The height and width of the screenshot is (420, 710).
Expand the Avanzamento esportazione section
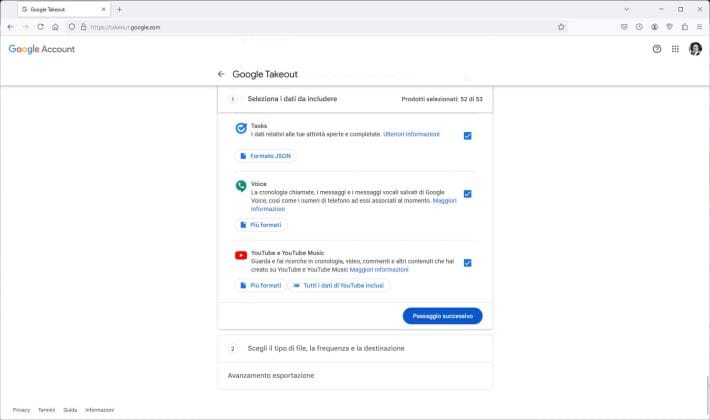(355, 376)
